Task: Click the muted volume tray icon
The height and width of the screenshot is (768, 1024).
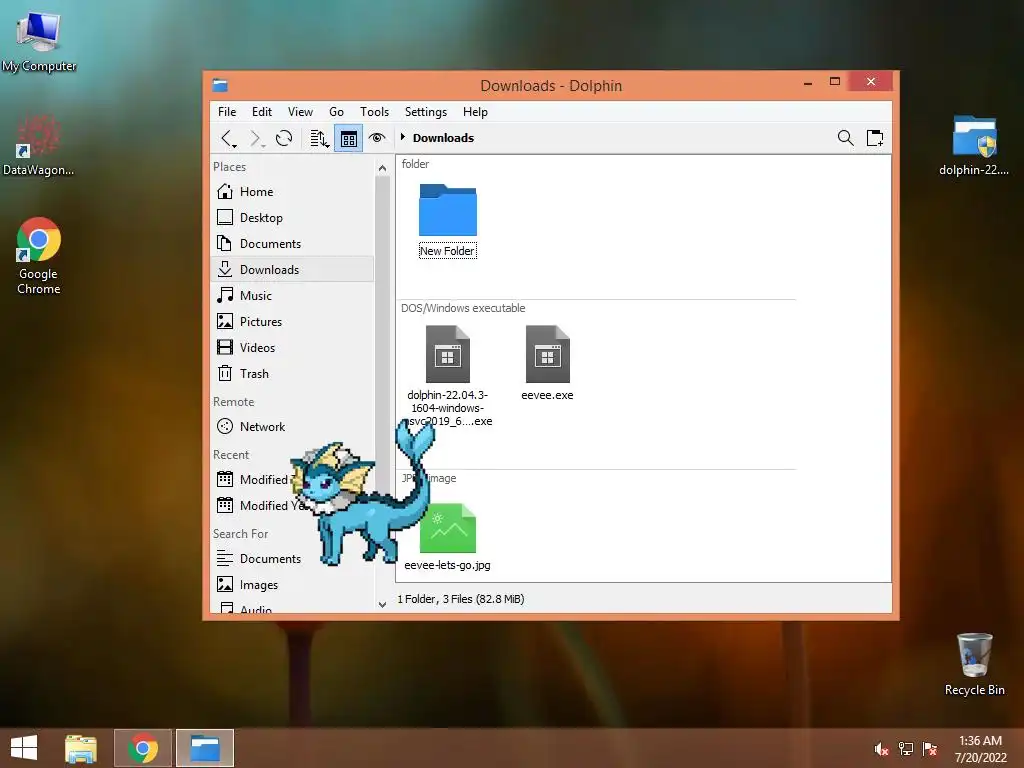Action: click(882, 749)
